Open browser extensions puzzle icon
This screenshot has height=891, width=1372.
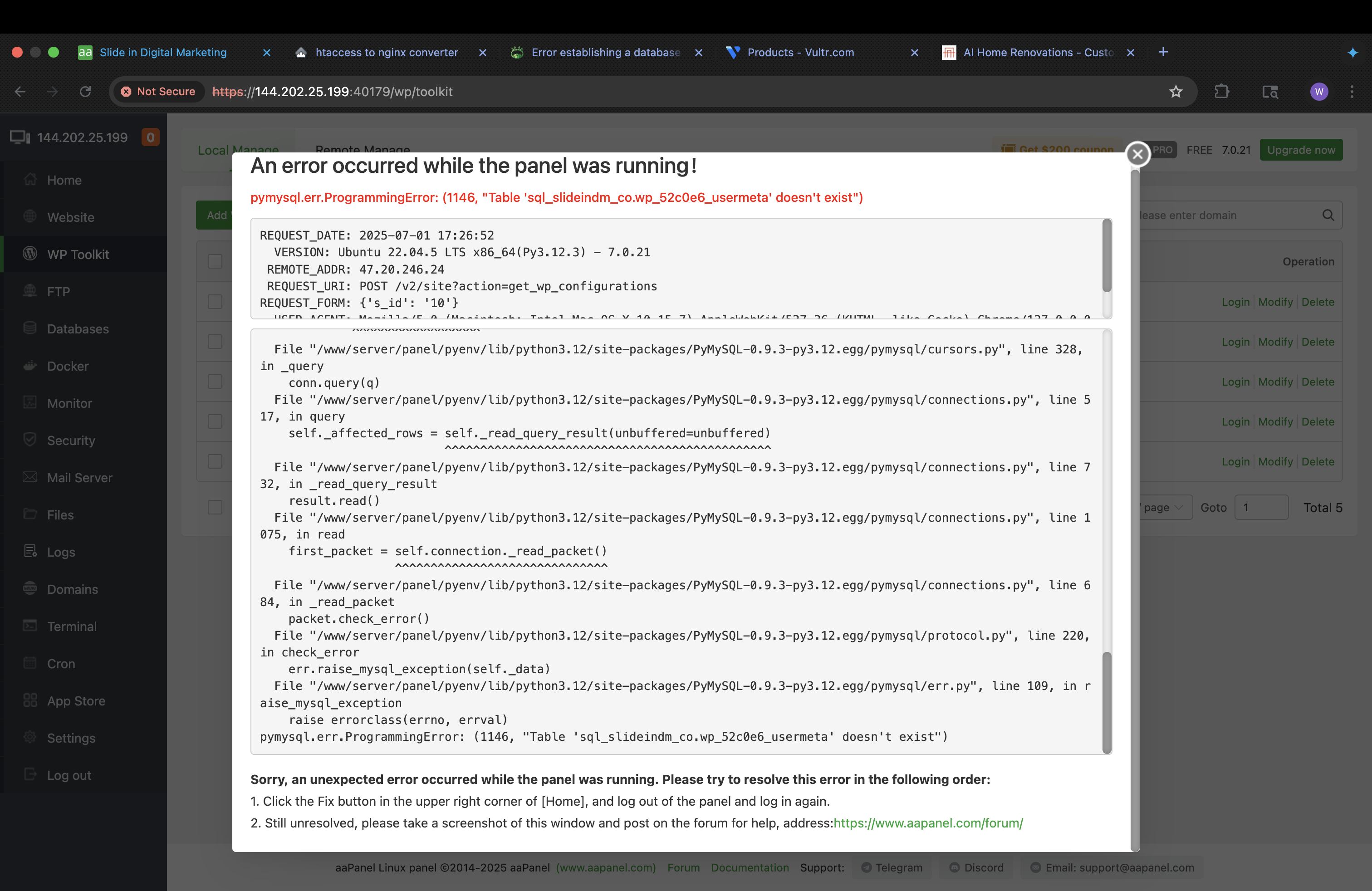coord(1221,92)
